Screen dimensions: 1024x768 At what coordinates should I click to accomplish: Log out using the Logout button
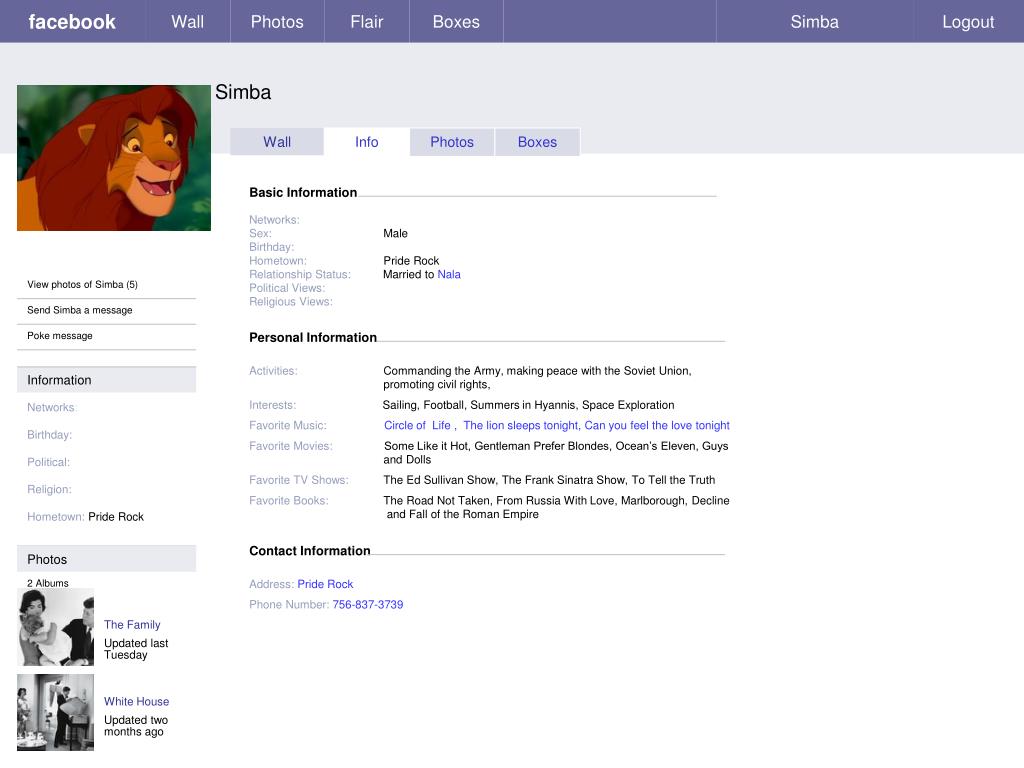point(968,22)
